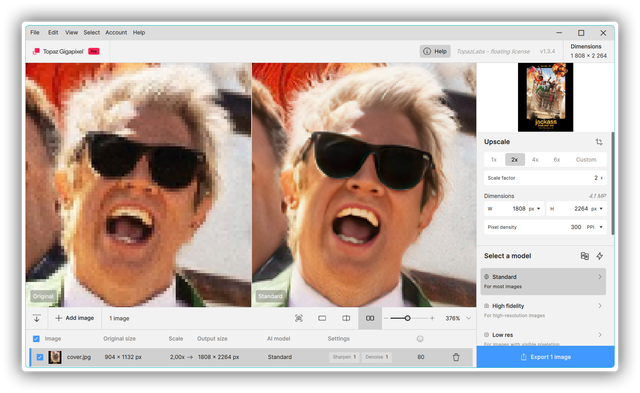Open the Select menu
The height and width of the screenshot is (393, 640).
(x=91, y=32)
